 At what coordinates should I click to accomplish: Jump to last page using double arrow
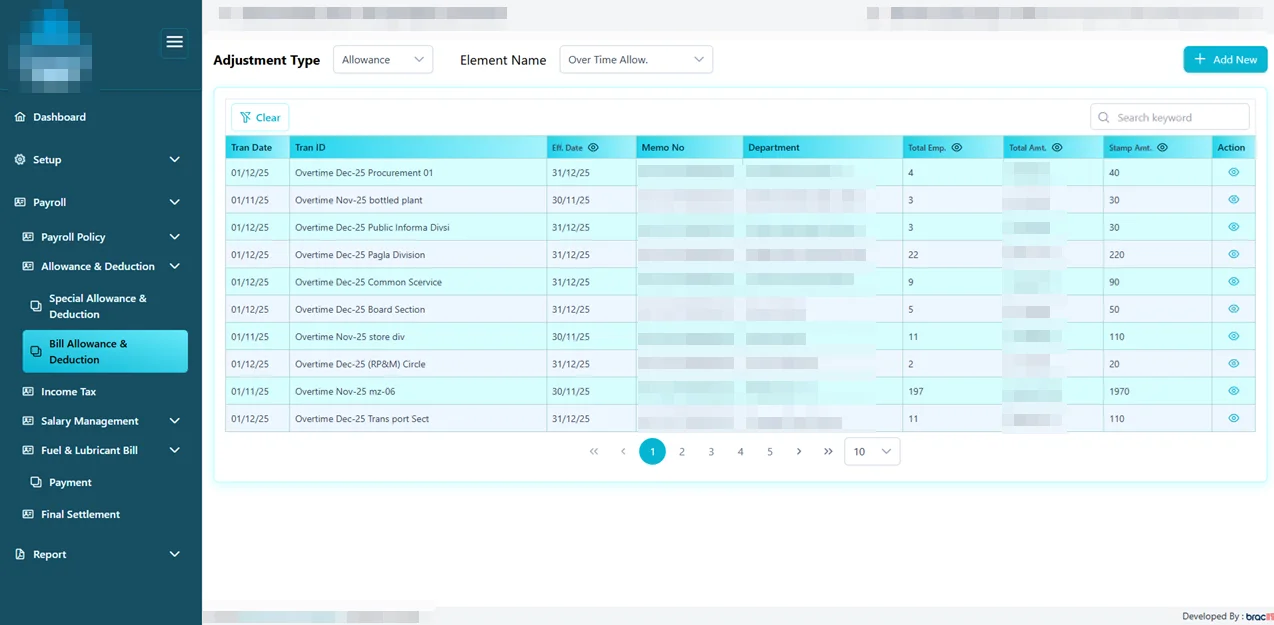tap(828, 452)
